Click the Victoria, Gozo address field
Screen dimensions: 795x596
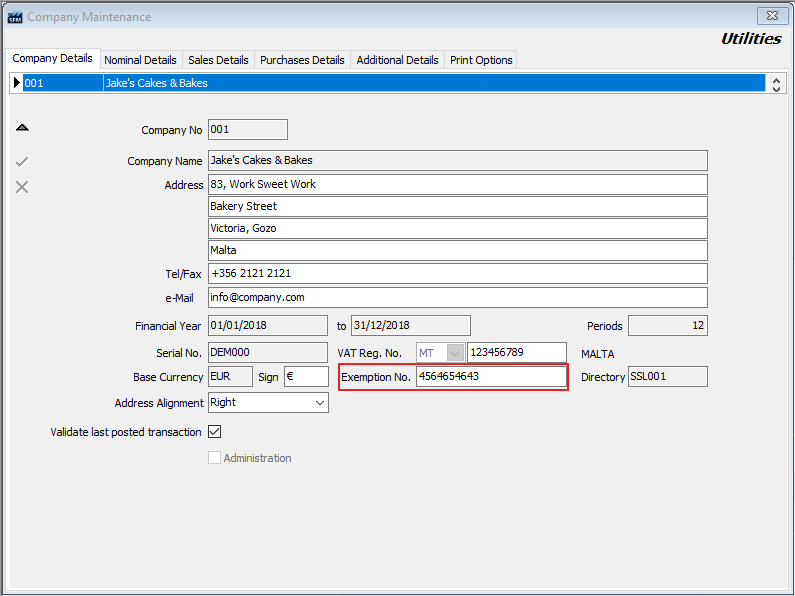[x=458, y=229]
